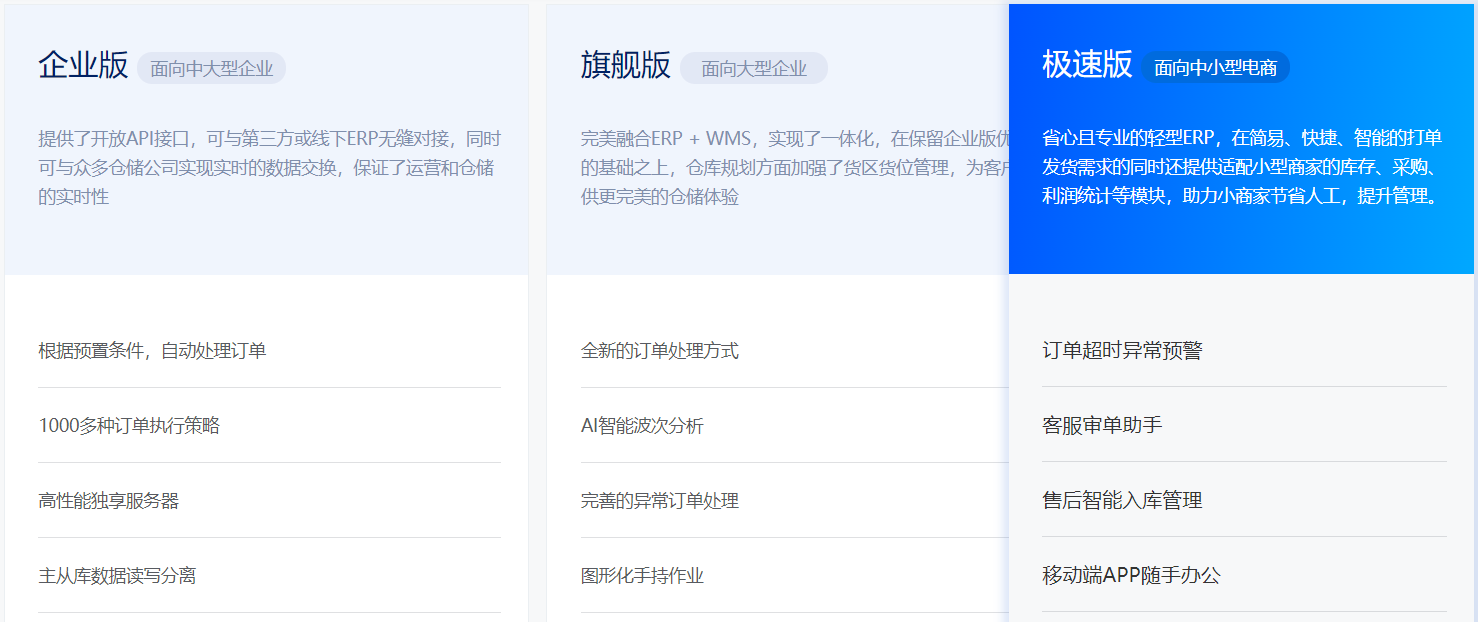Open the 移动端APP随手办公 feature

(x=1131, y=576)
